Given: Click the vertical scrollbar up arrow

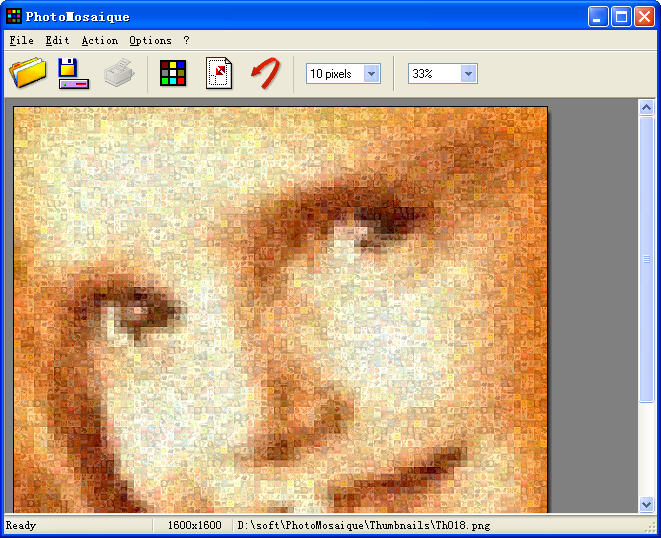Looking at the screenshot, I should 646,107.
